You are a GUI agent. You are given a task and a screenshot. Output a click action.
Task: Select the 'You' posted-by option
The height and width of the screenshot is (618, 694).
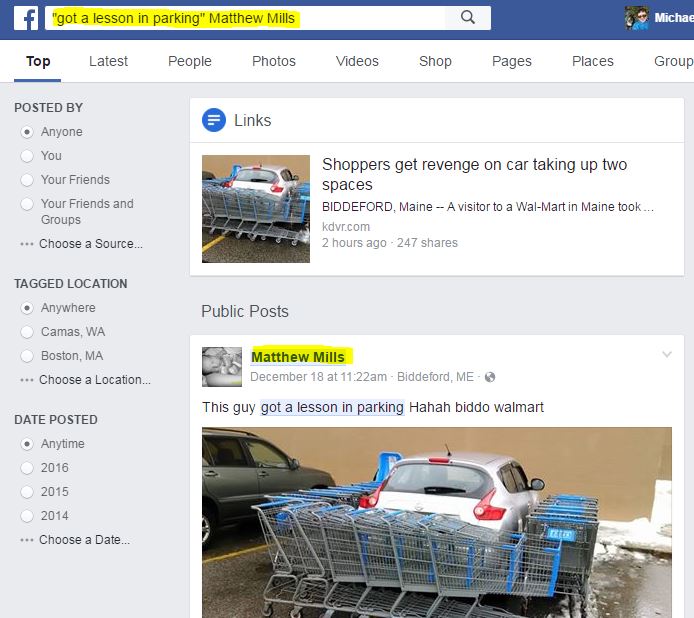[x=27, y=156]
